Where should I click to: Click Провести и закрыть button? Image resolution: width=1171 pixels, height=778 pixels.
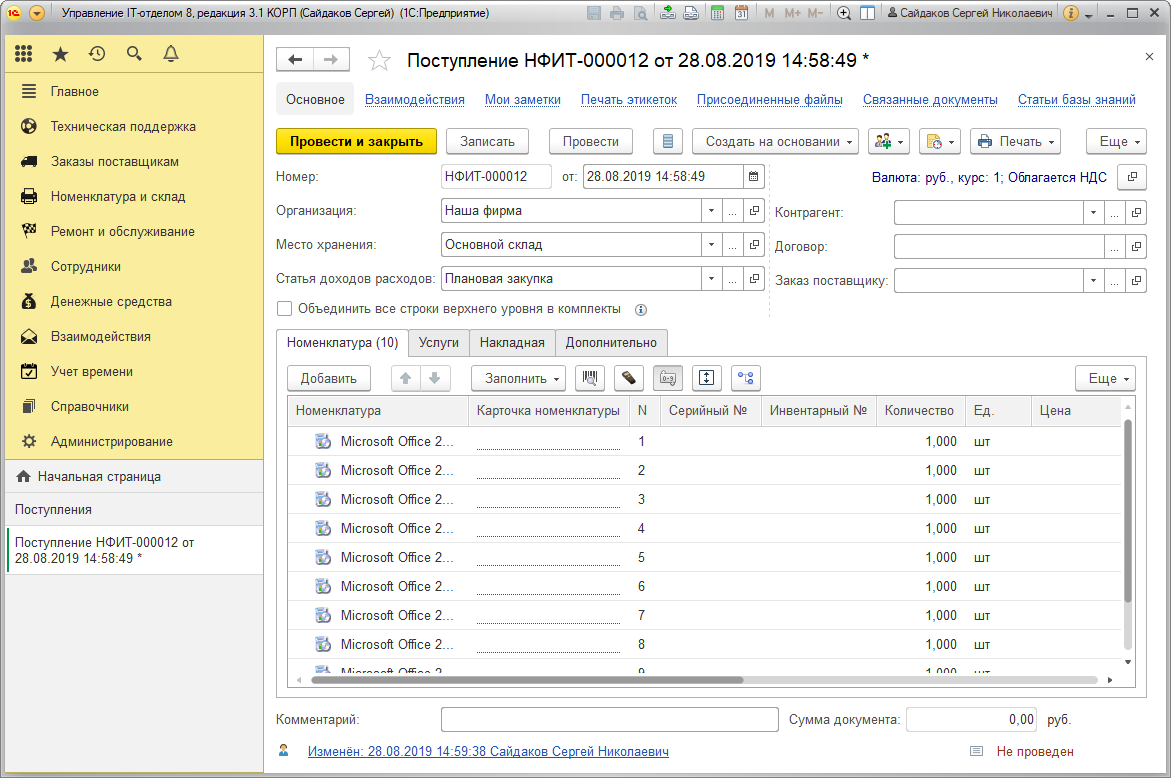[356, 142]
